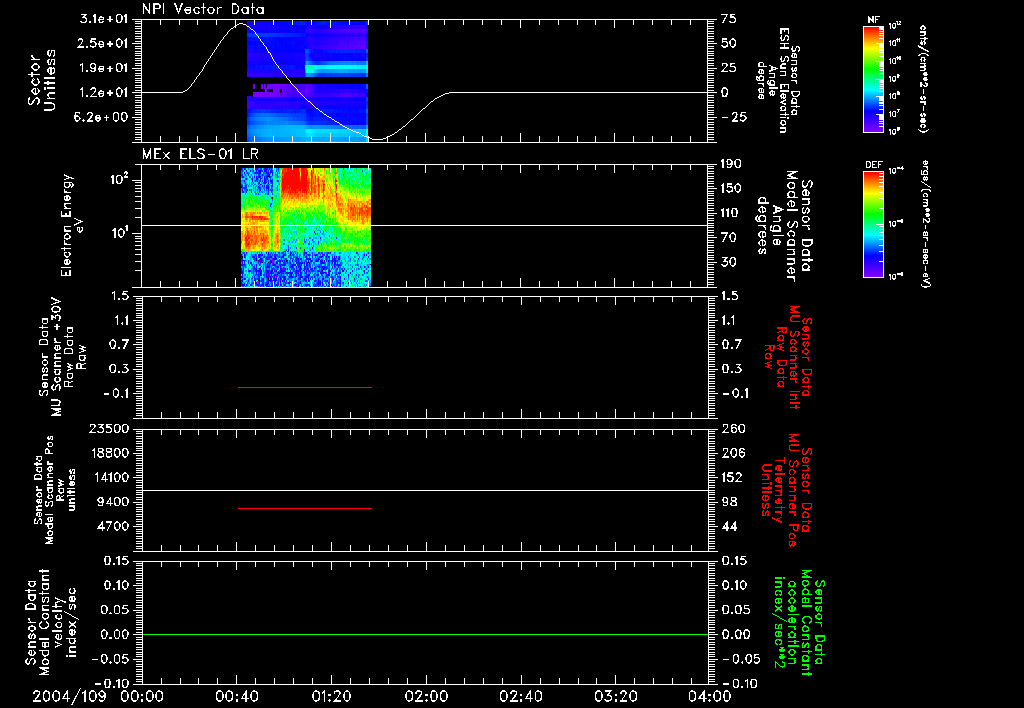The width and height of the screenshot is (1024, 708).
Task: Click the white sun elevation curve peak
Action: (x=240, y=24)
